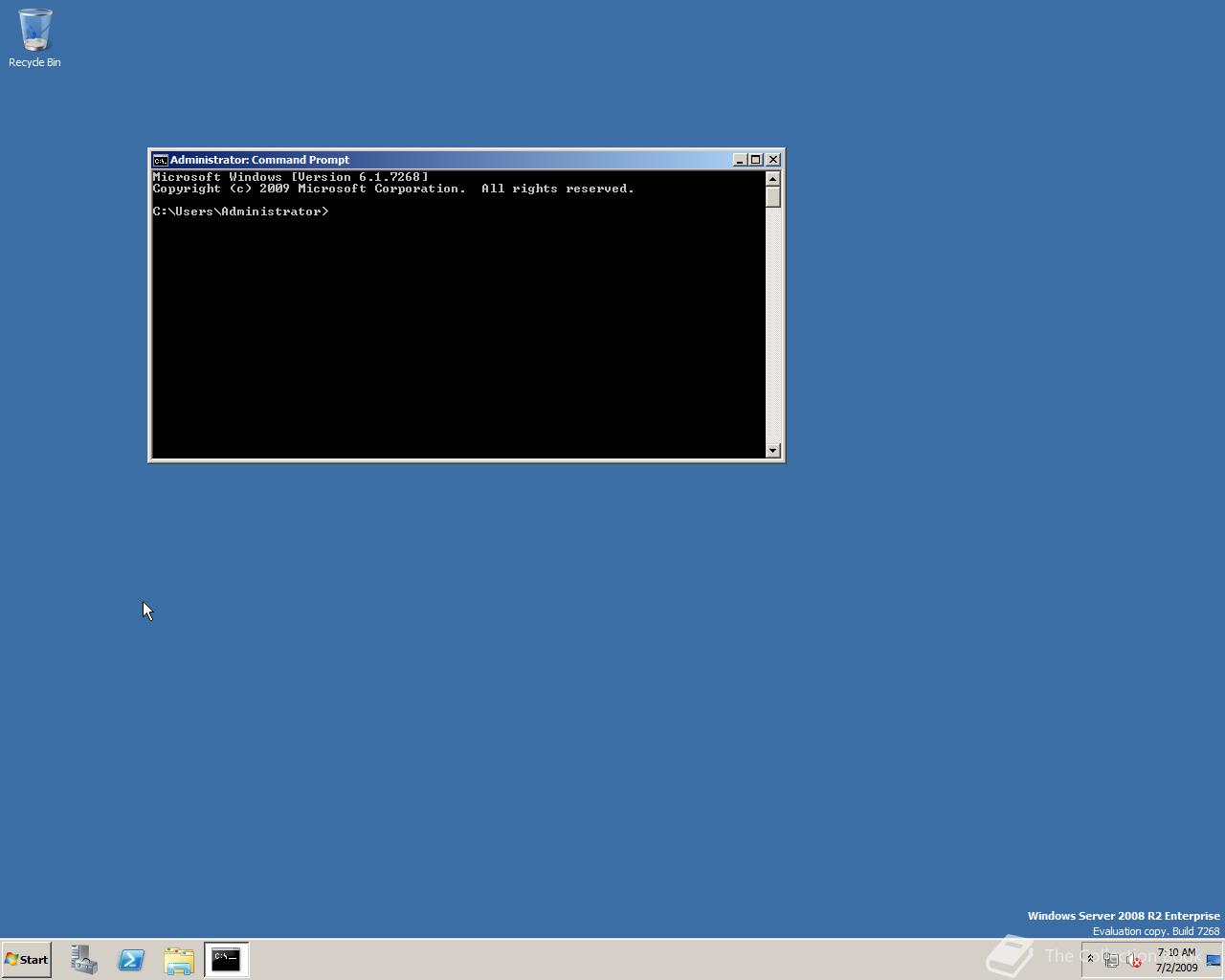Click the console scrollbar thumb

[773, 197]
